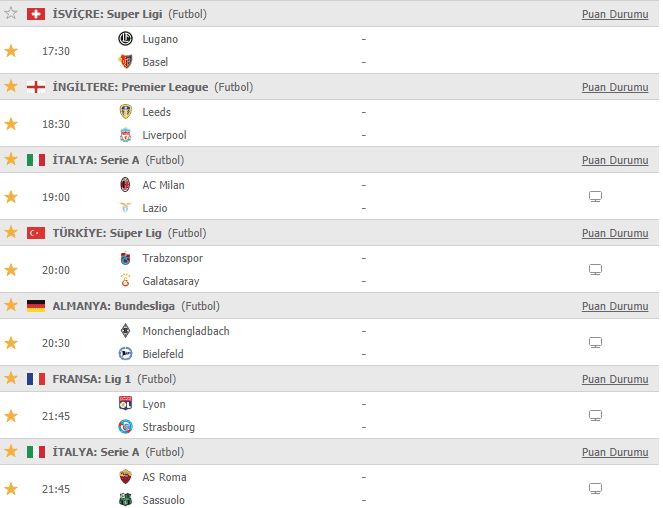The height and width of the screenshot is (508, 663).
Task: Click the Italy flag on the first Serie A header
Action: [x=36, y=160]
